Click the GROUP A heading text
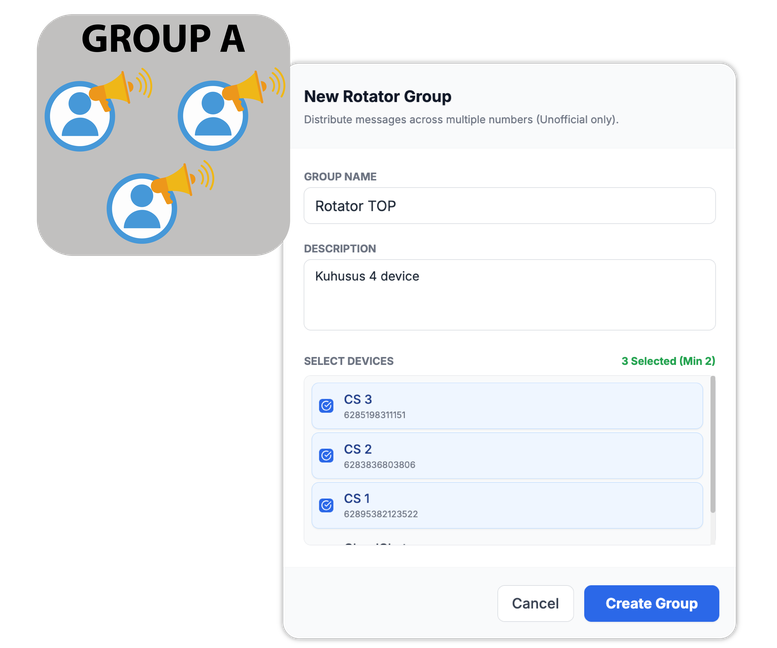The image size is (777, 648). click(x=163, y=38)
